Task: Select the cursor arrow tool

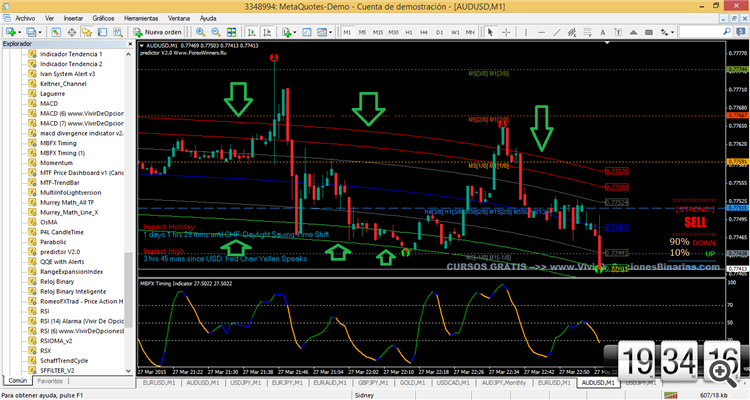Action: (490, 32)
